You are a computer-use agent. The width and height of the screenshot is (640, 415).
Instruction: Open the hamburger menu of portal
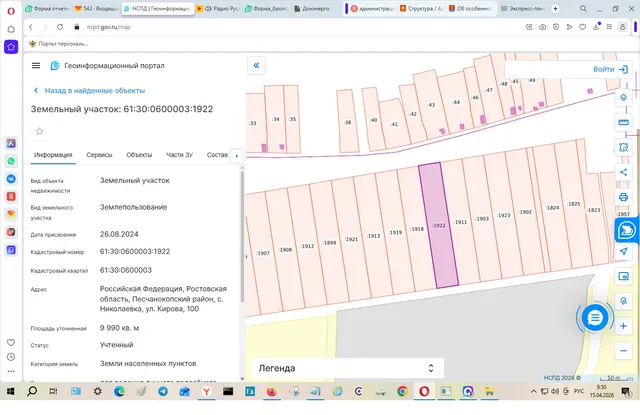(x=36, y=65)
